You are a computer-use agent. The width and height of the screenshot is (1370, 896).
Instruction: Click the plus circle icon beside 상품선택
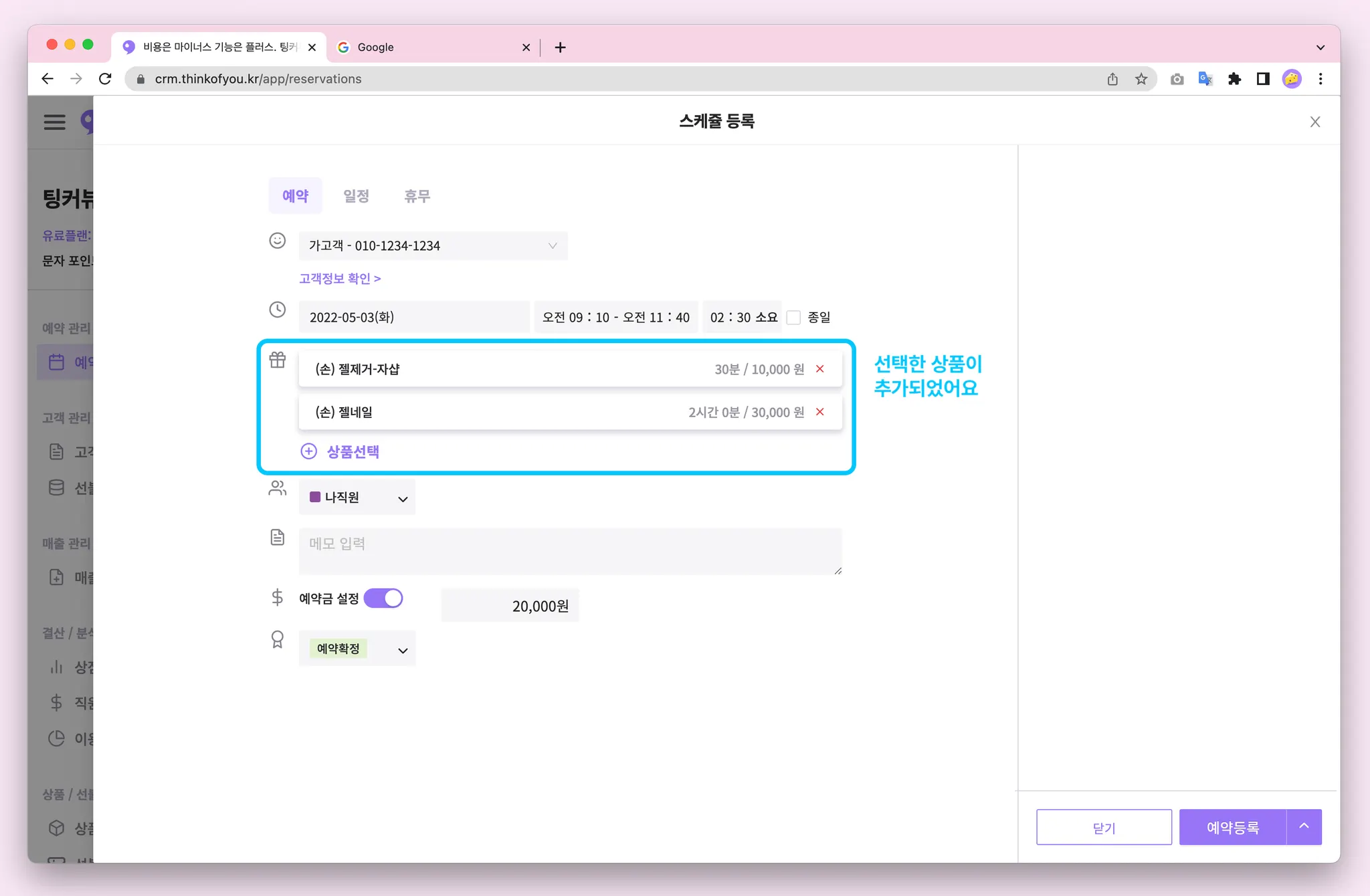308,451
